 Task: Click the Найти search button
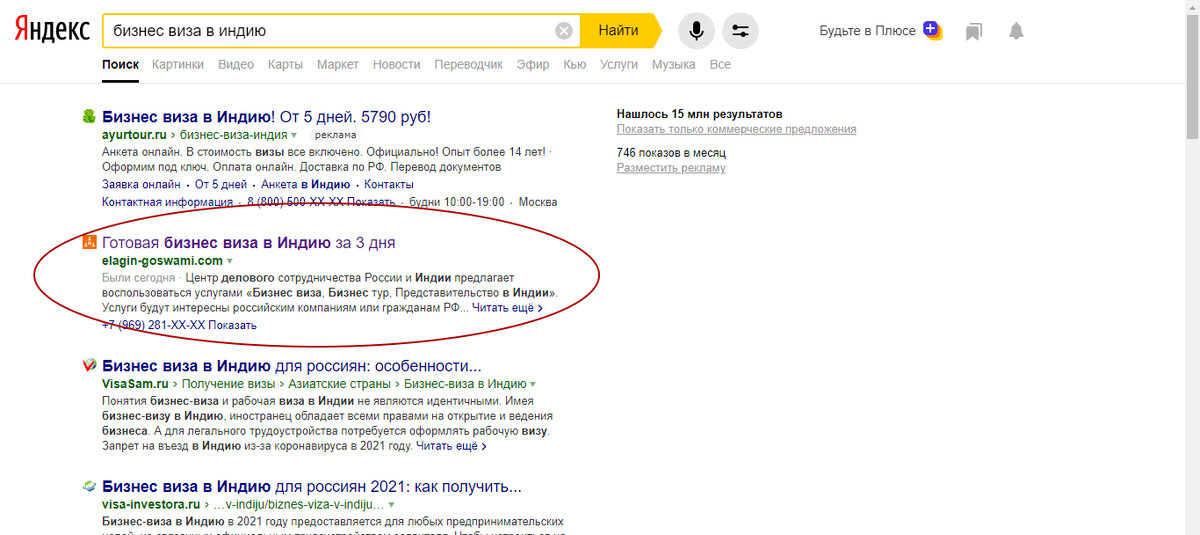pyautogui.click(x=618, y=31)
